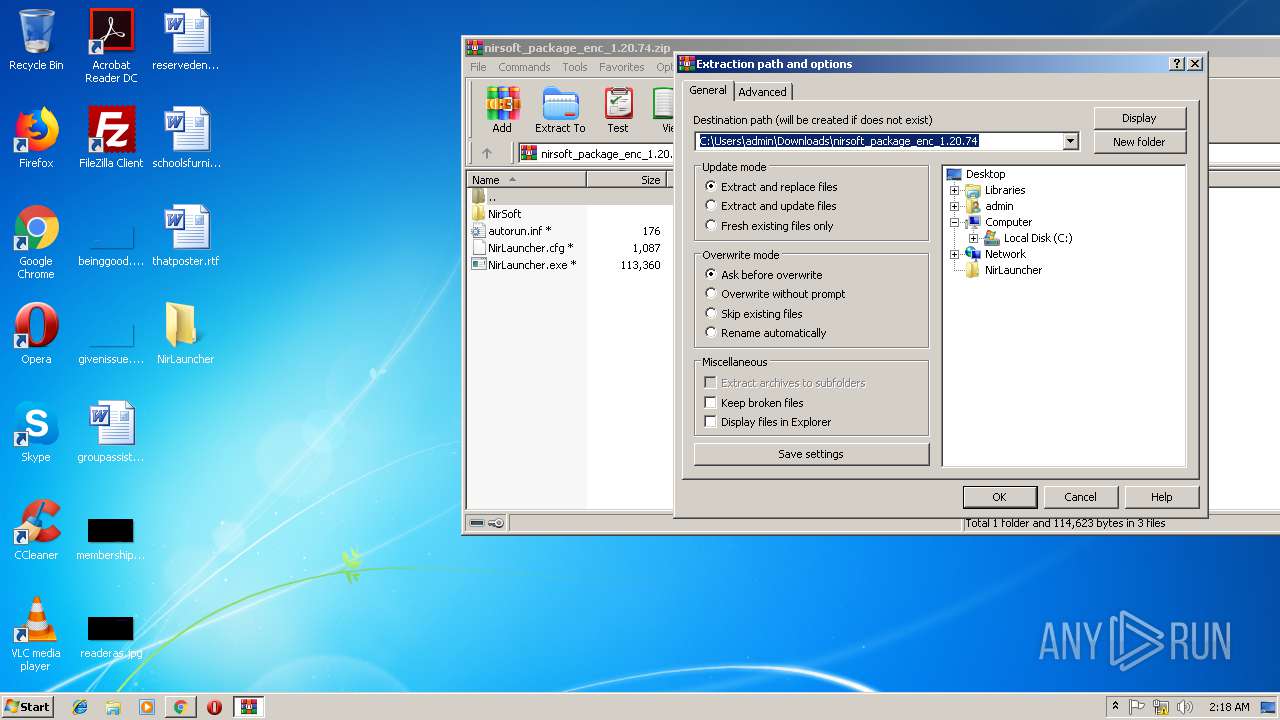1280x720 pixels.
Task: Click the Chrome icon in the taskbar
Action: [x=180, y=707]
